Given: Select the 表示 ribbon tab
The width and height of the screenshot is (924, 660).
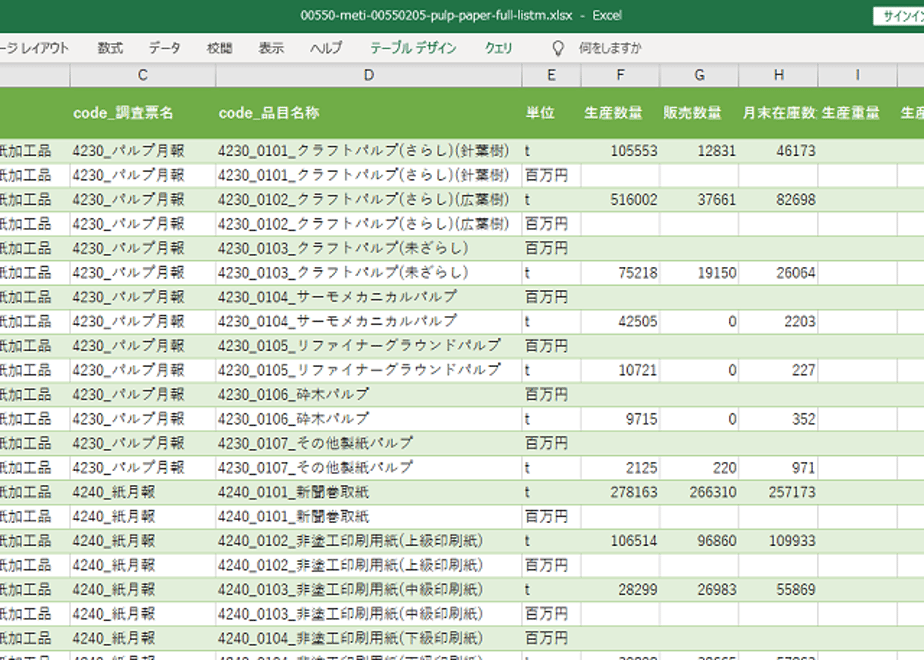Looking at the screenshot, I should 271,48.
